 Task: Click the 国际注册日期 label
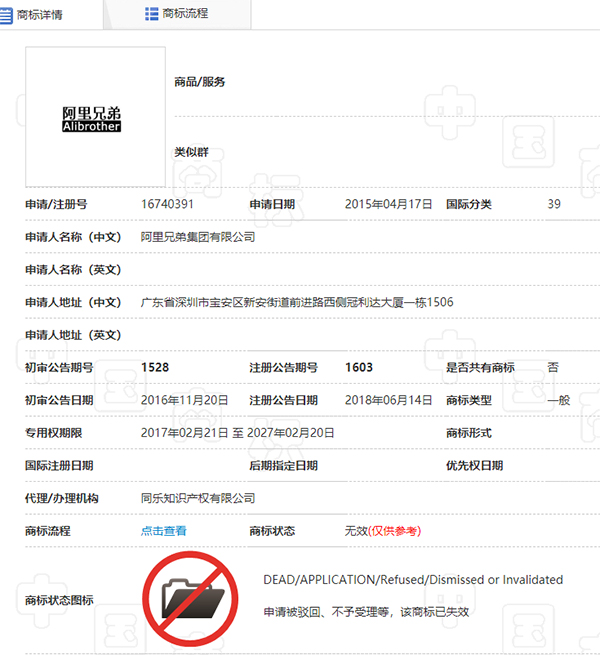[x=59, y=465]
